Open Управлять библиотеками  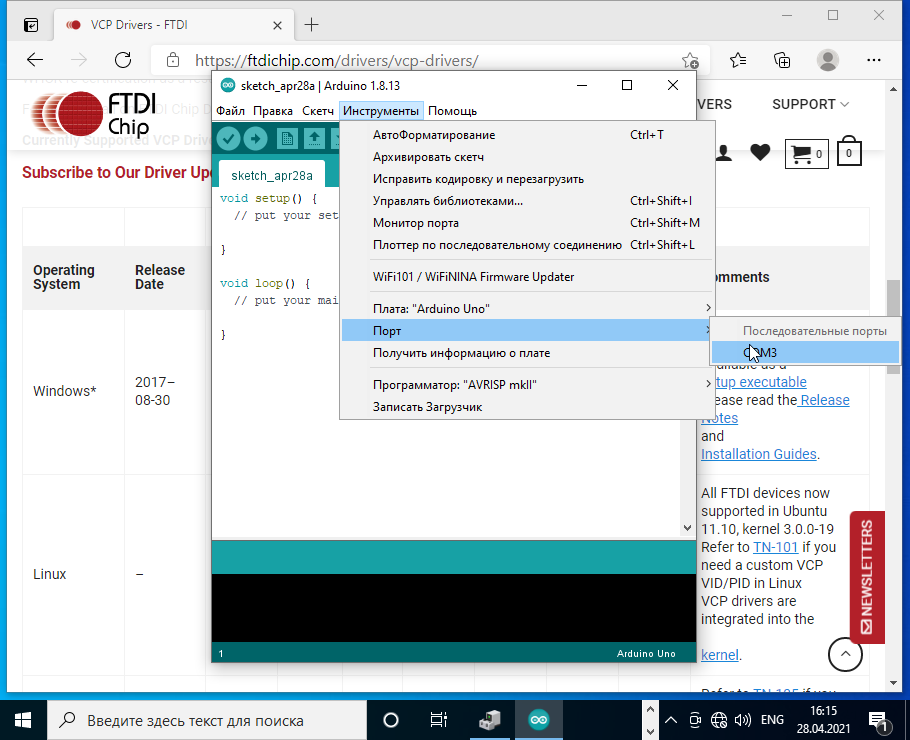pos(527,201)
